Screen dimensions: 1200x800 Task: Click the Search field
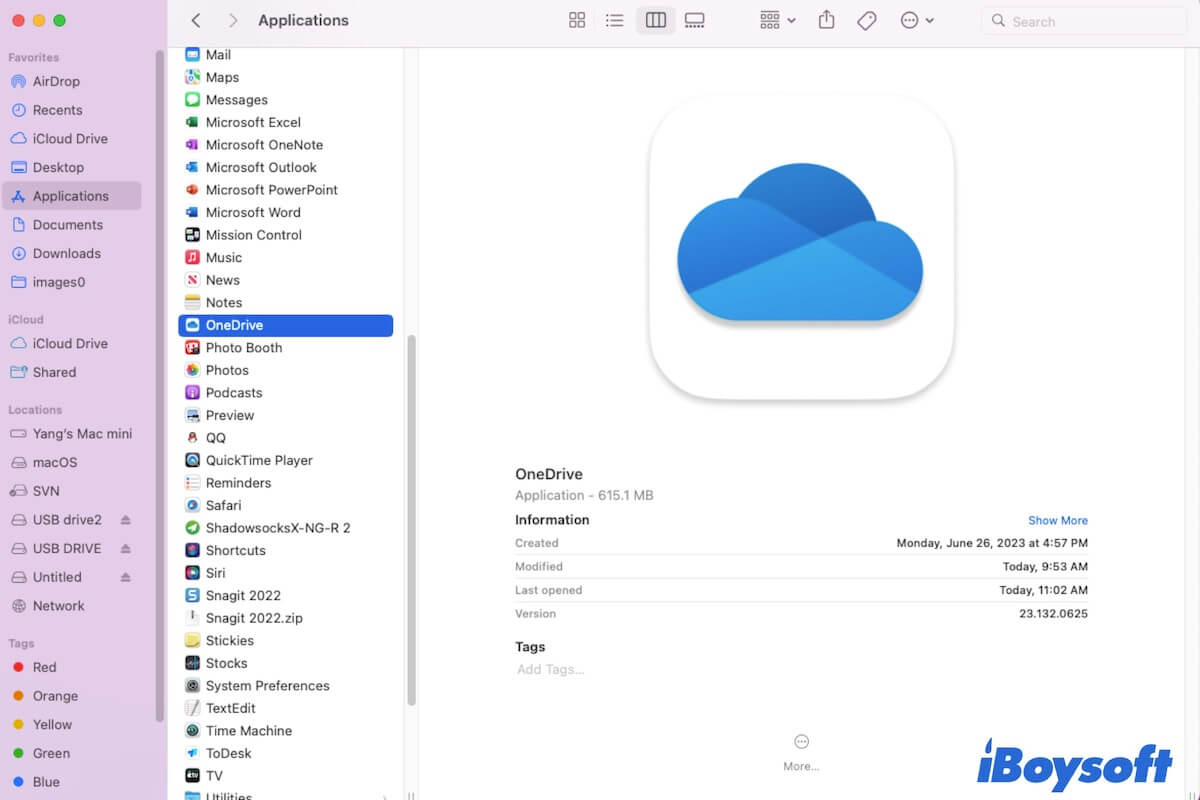click(x=1085, y=20)
